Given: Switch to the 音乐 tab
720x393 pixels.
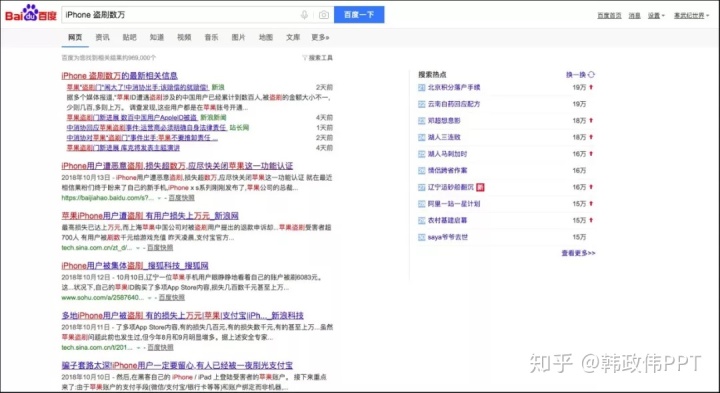Looking at the screenshot, I should point(211,37).
